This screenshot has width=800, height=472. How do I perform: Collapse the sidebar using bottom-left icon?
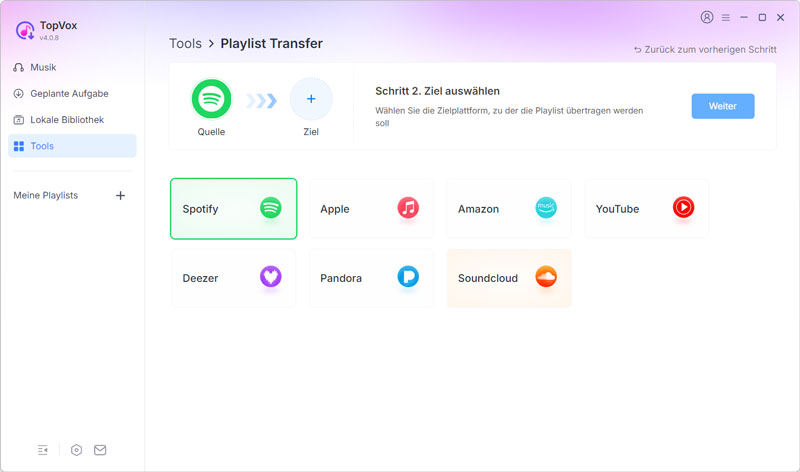[x=43, y=450]
